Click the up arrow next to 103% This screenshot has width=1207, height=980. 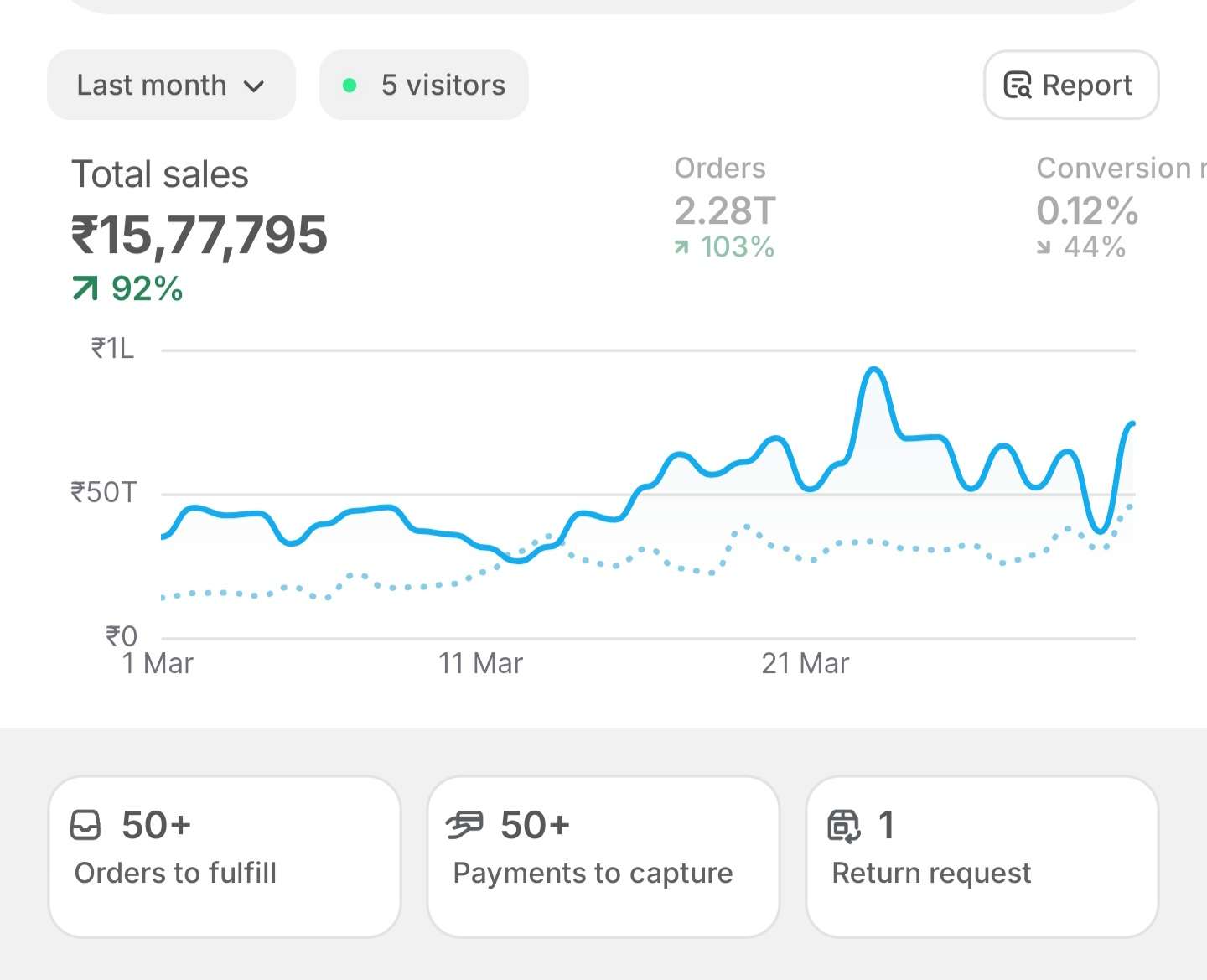[x=682, y=247]
